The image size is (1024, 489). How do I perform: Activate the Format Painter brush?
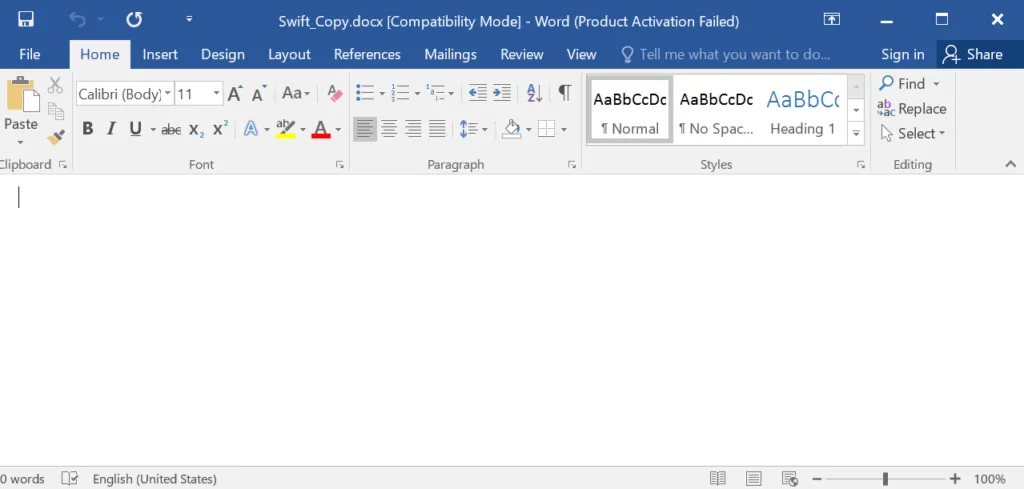click(56, 137)
